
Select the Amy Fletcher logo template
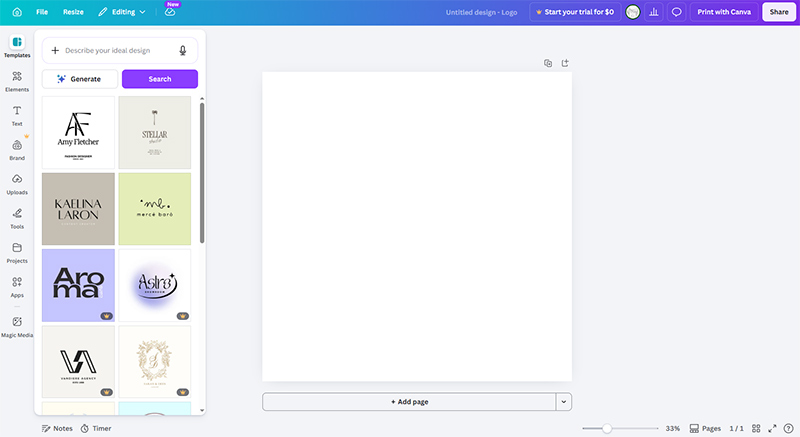click(x=78, y=133)
